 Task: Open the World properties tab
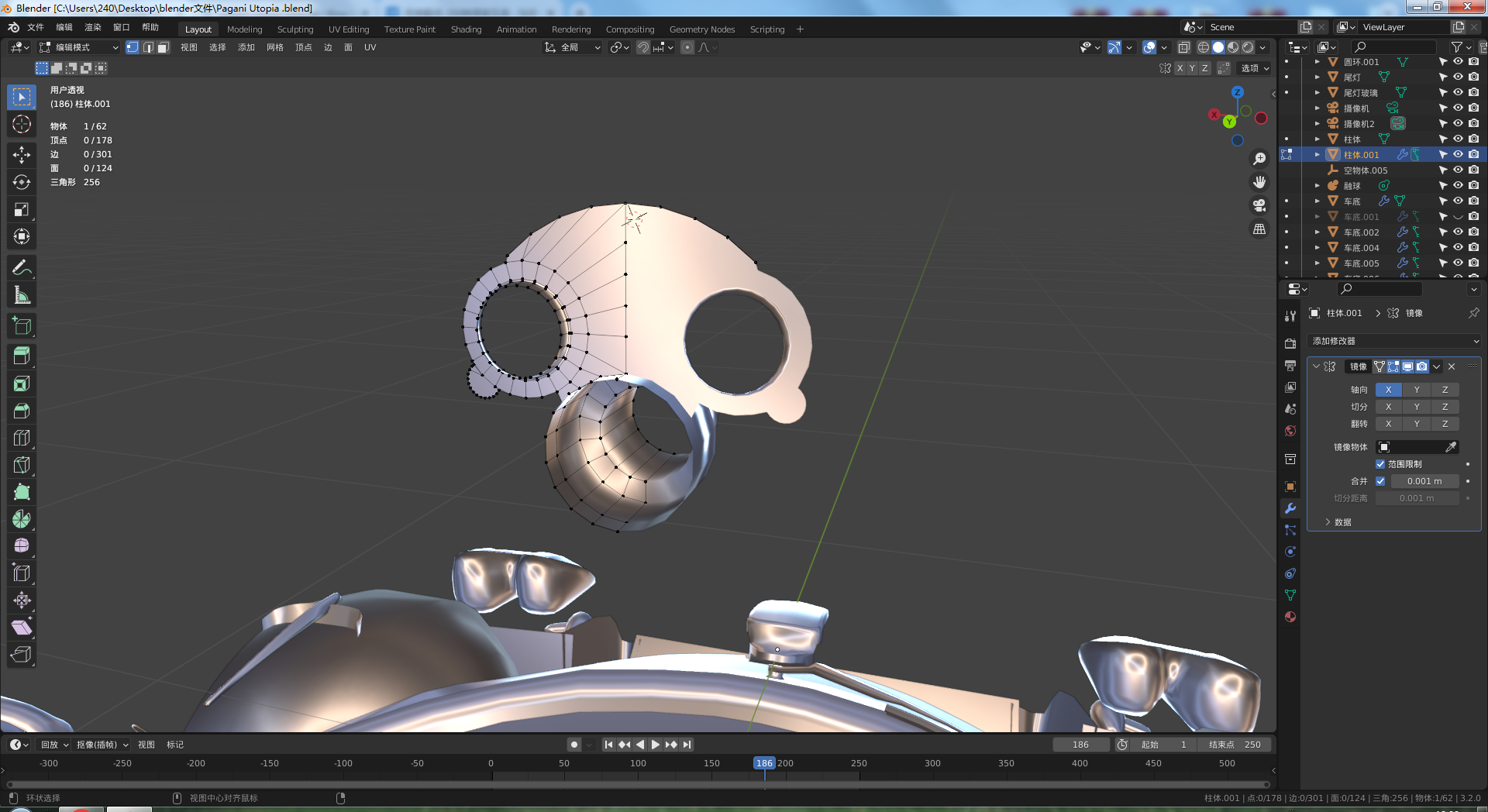[1290, 431]
